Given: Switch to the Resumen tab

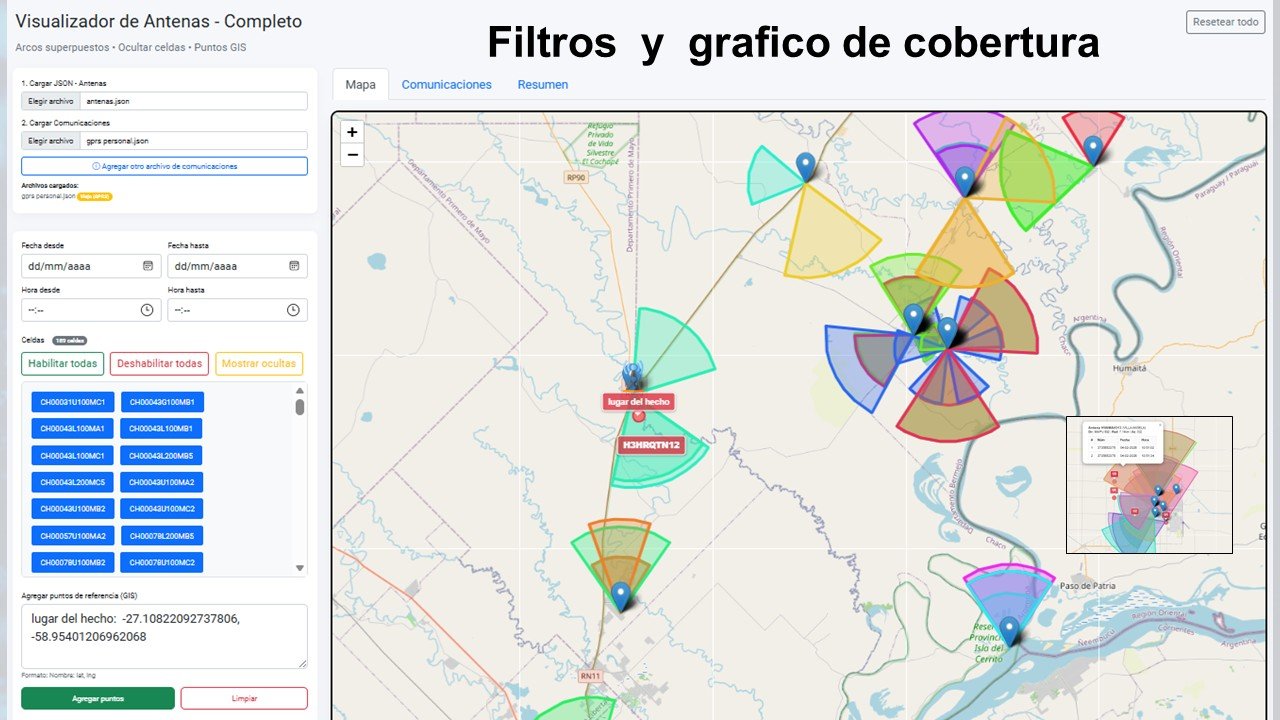Looking at the screenshot, I should click(x=543, y=85).
